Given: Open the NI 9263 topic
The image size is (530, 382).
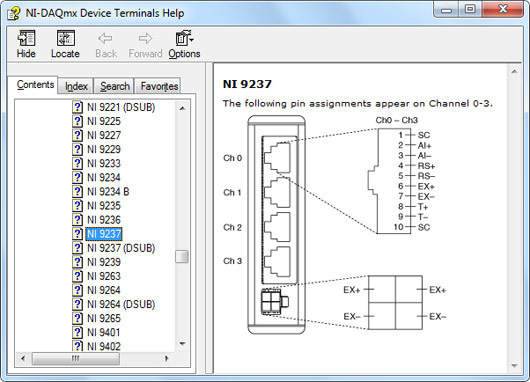Looking at the screenshot, I should [104, 276].
